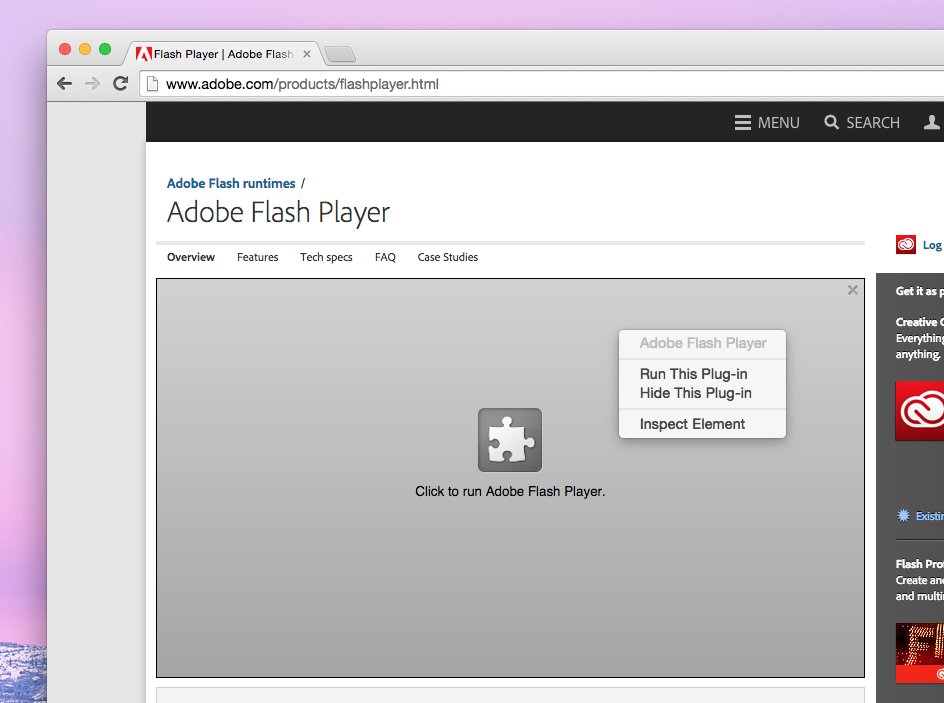Follow the Adobe Flash runtimes breadcrumb link

coord(231,183)
